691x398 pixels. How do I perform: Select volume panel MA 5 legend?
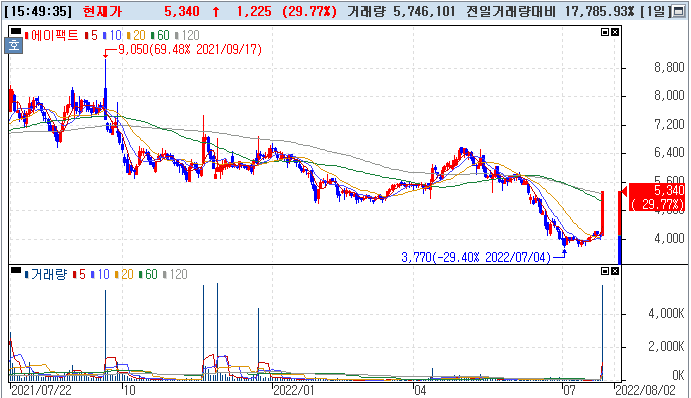[x=79, y=274]
